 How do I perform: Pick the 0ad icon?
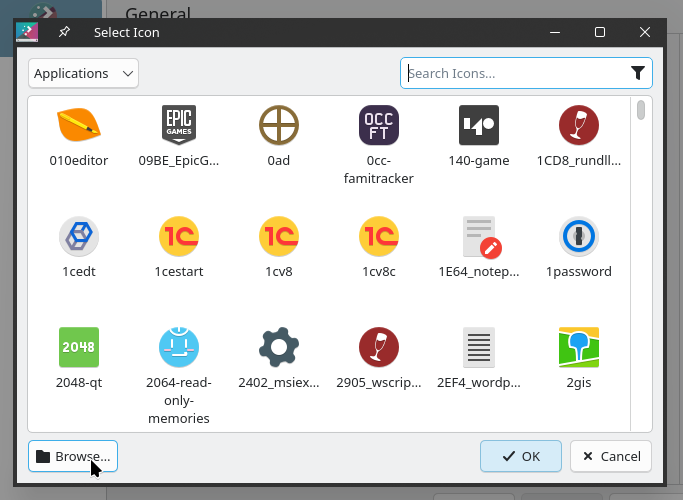pos(279,125)
